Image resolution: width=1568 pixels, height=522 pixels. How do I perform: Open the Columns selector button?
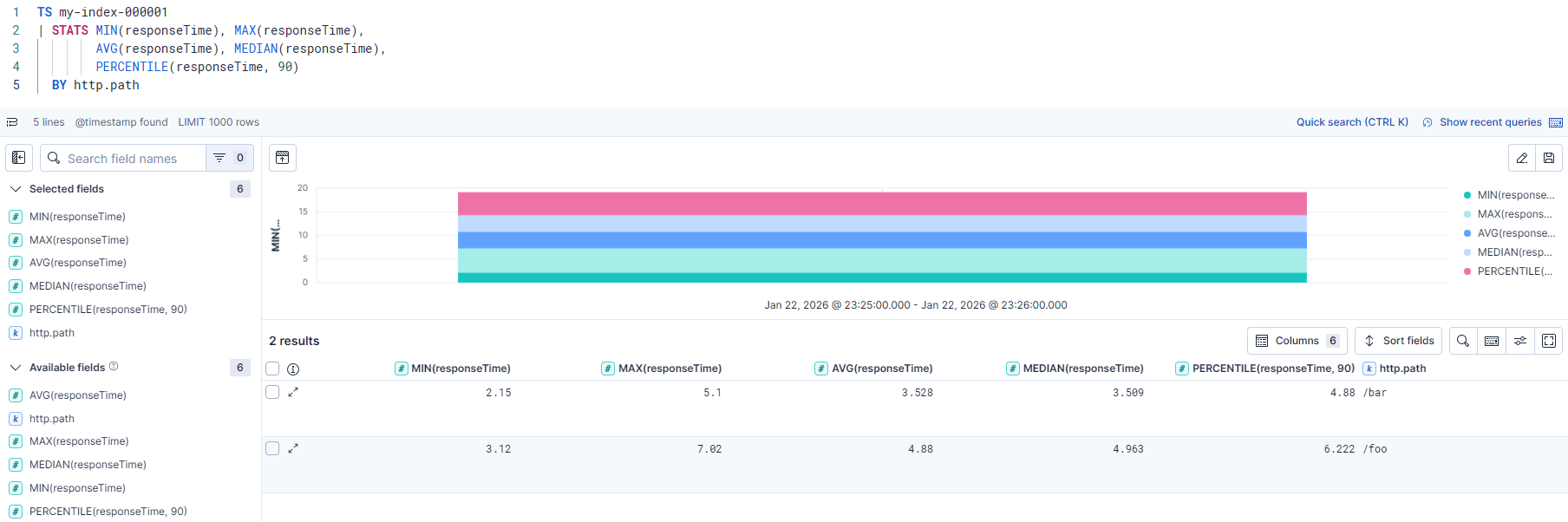[1297, 341]
